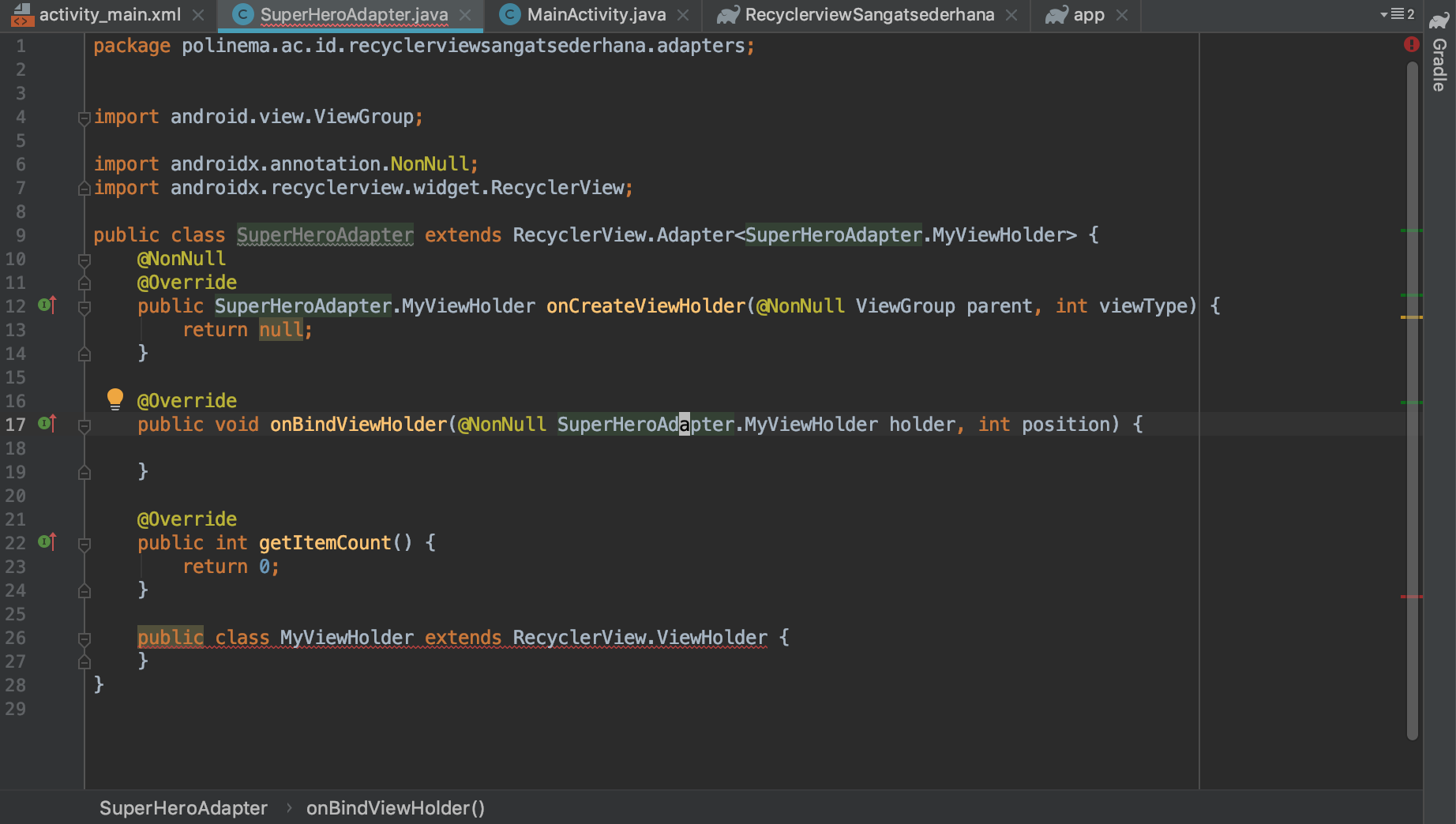Click the package declaration on line 1
Image resolution: width=1456 pixels, height=824 pixels.
(424, 46)
